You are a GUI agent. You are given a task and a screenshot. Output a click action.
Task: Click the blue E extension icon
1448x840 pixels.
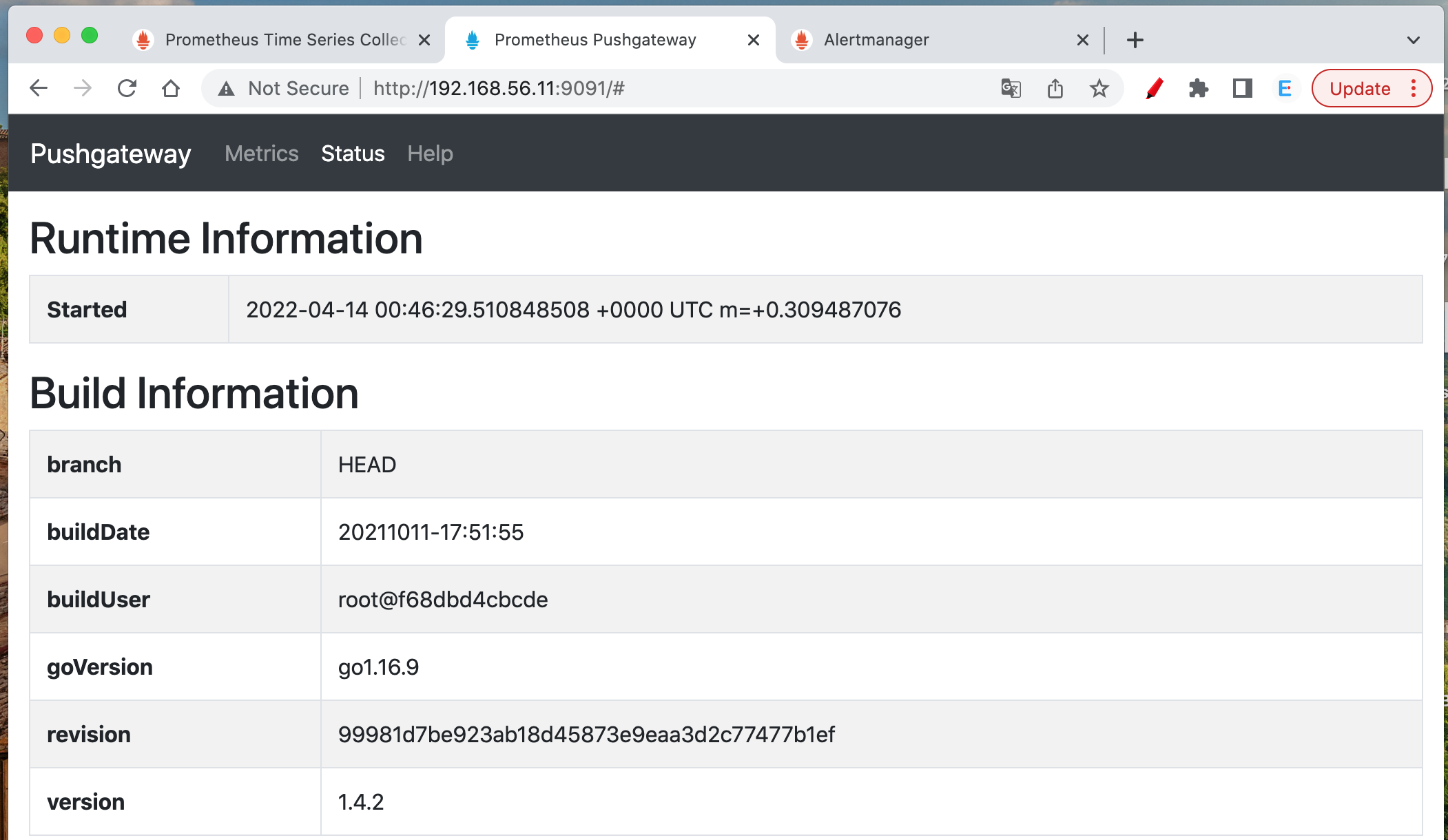click(1285, 88)
